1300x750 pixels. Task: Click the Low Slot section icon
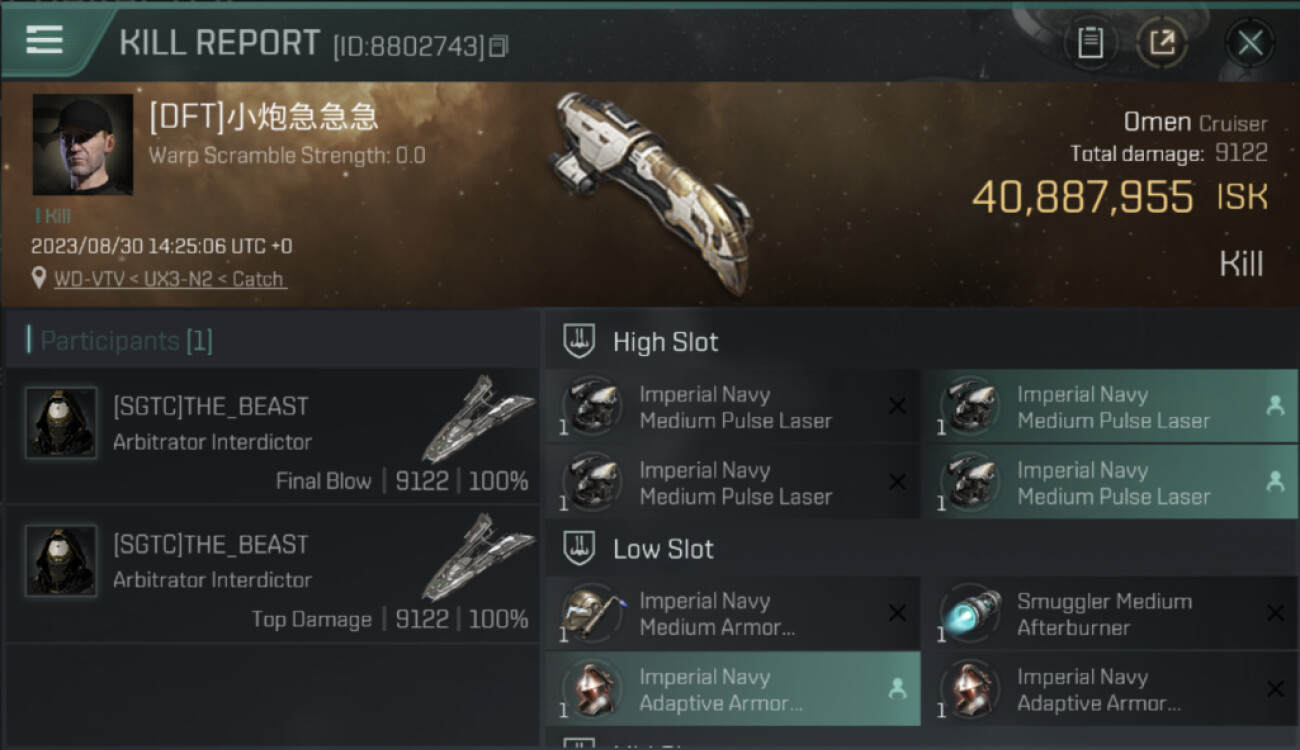pyautogui.click(x=580, y=548)
